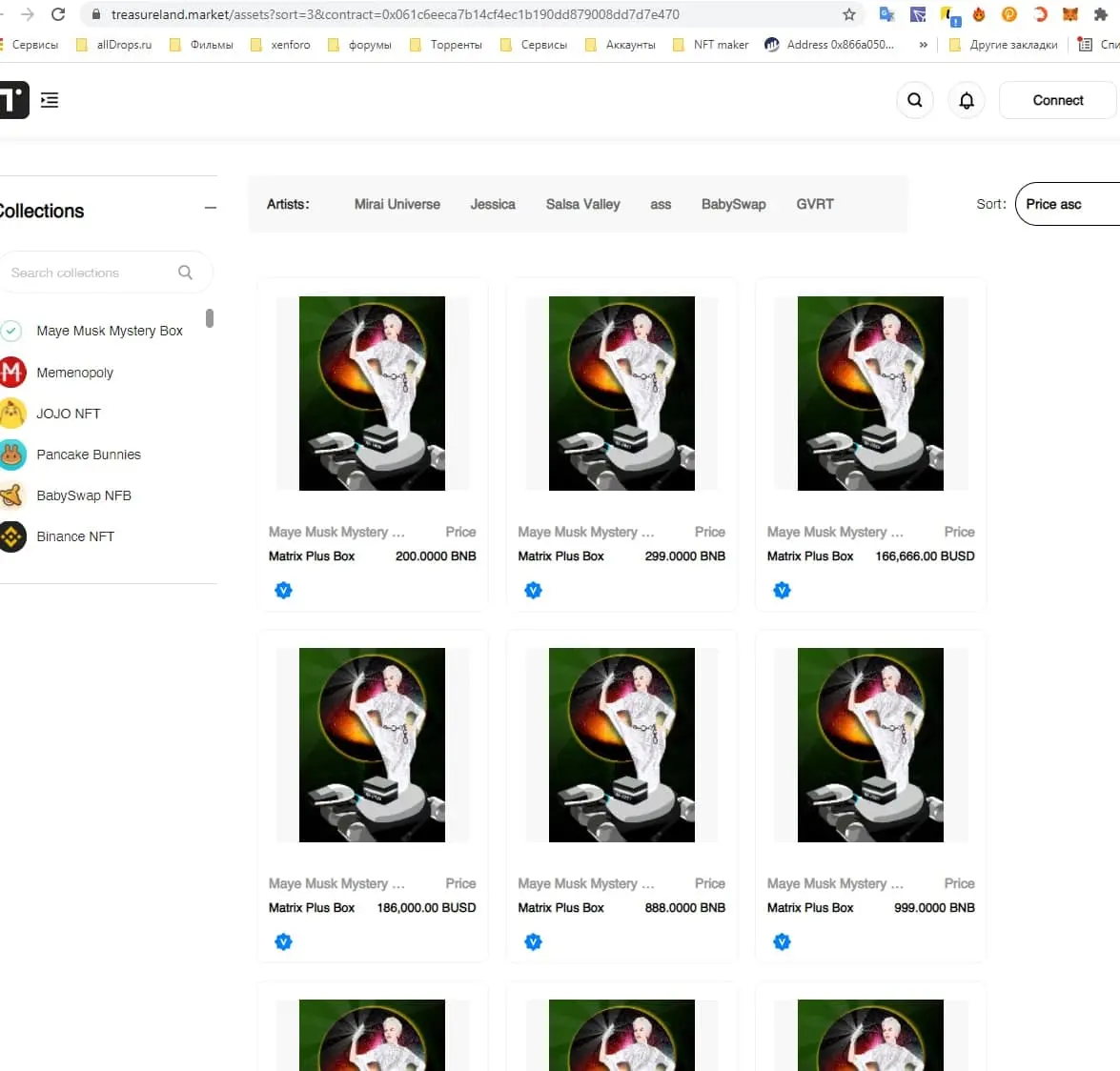Filter by artist GVRT
Image resolution: width=1120 pixels, height=1071 pixels.
[815, 204]
